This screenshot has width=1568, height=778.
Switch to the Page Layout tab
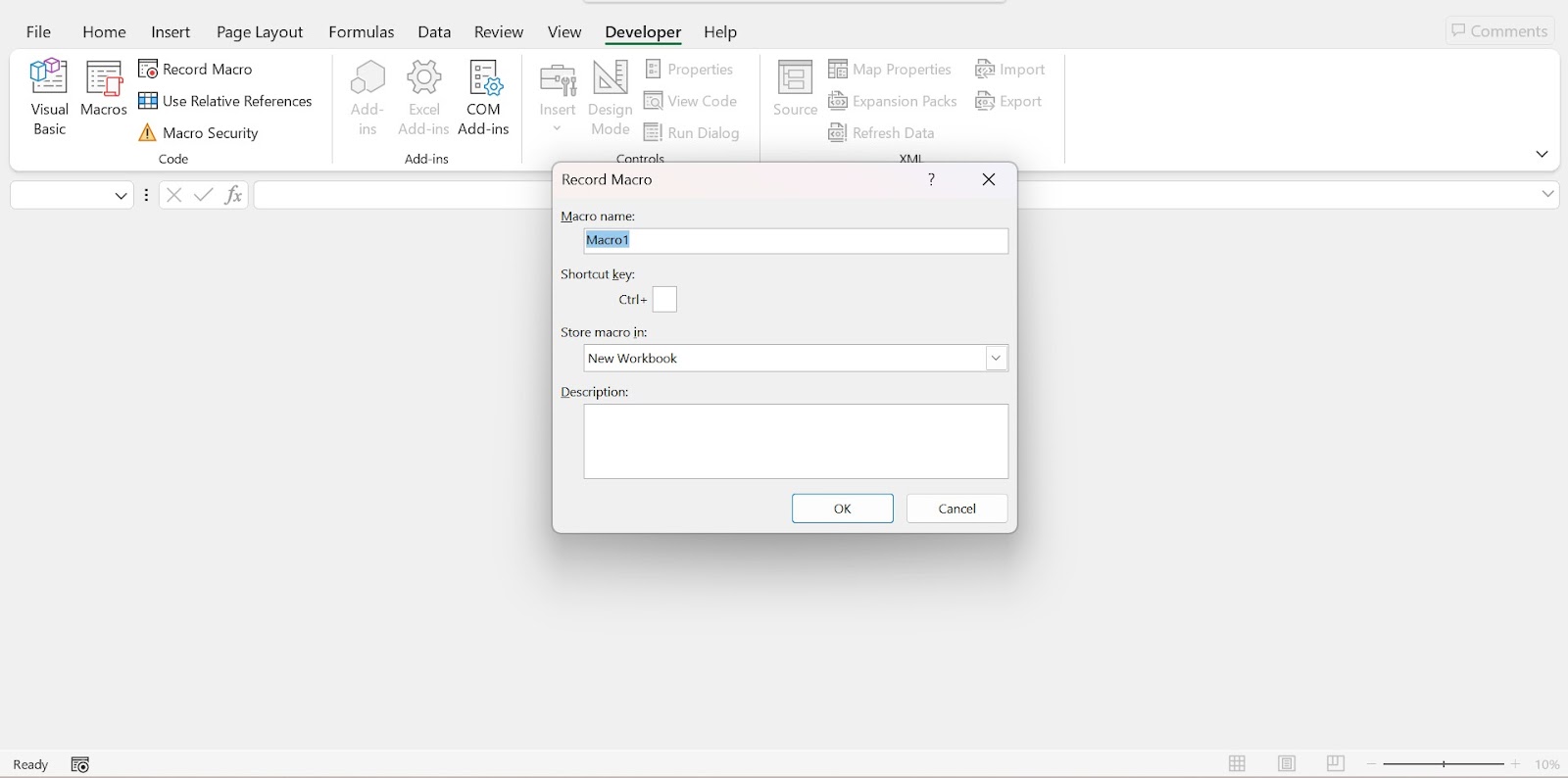(260, 31)
